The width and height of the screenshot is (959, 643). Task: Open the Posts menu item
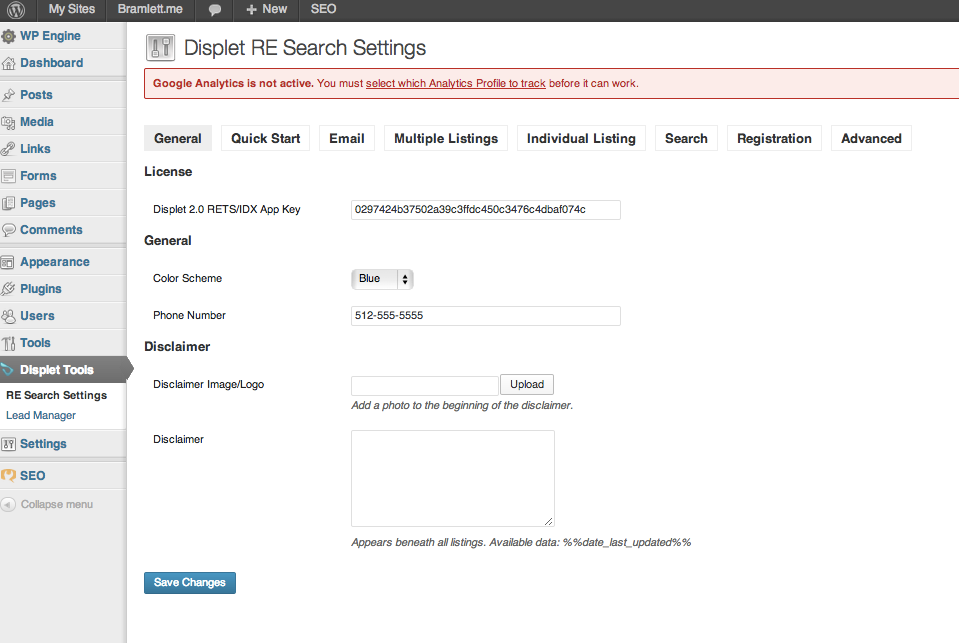(x=63, y=95)
